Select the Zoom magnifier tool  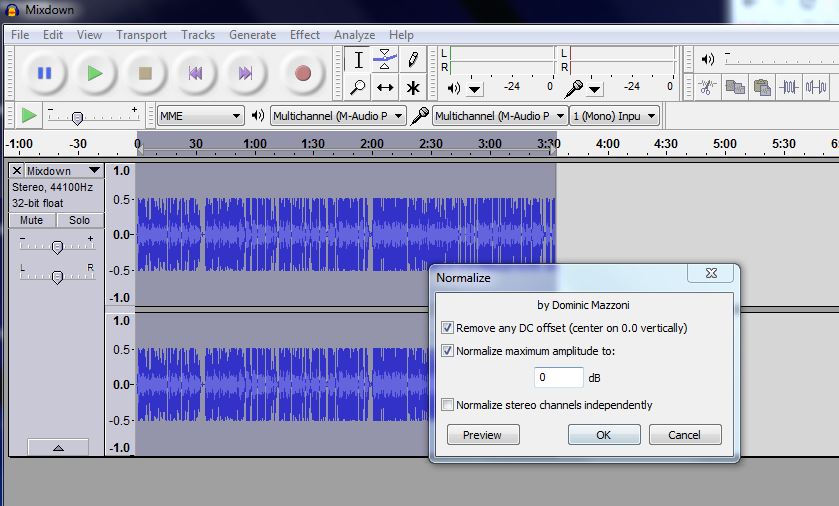(358, 87)
